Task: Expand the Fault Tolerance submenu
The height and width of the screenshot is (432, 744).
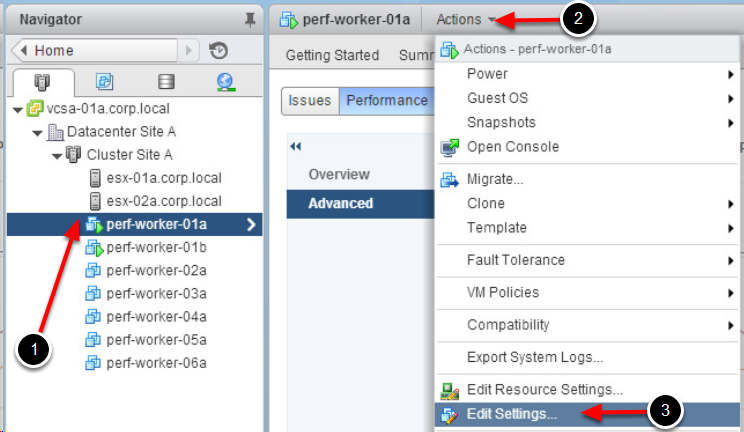Action: (731, 261)
